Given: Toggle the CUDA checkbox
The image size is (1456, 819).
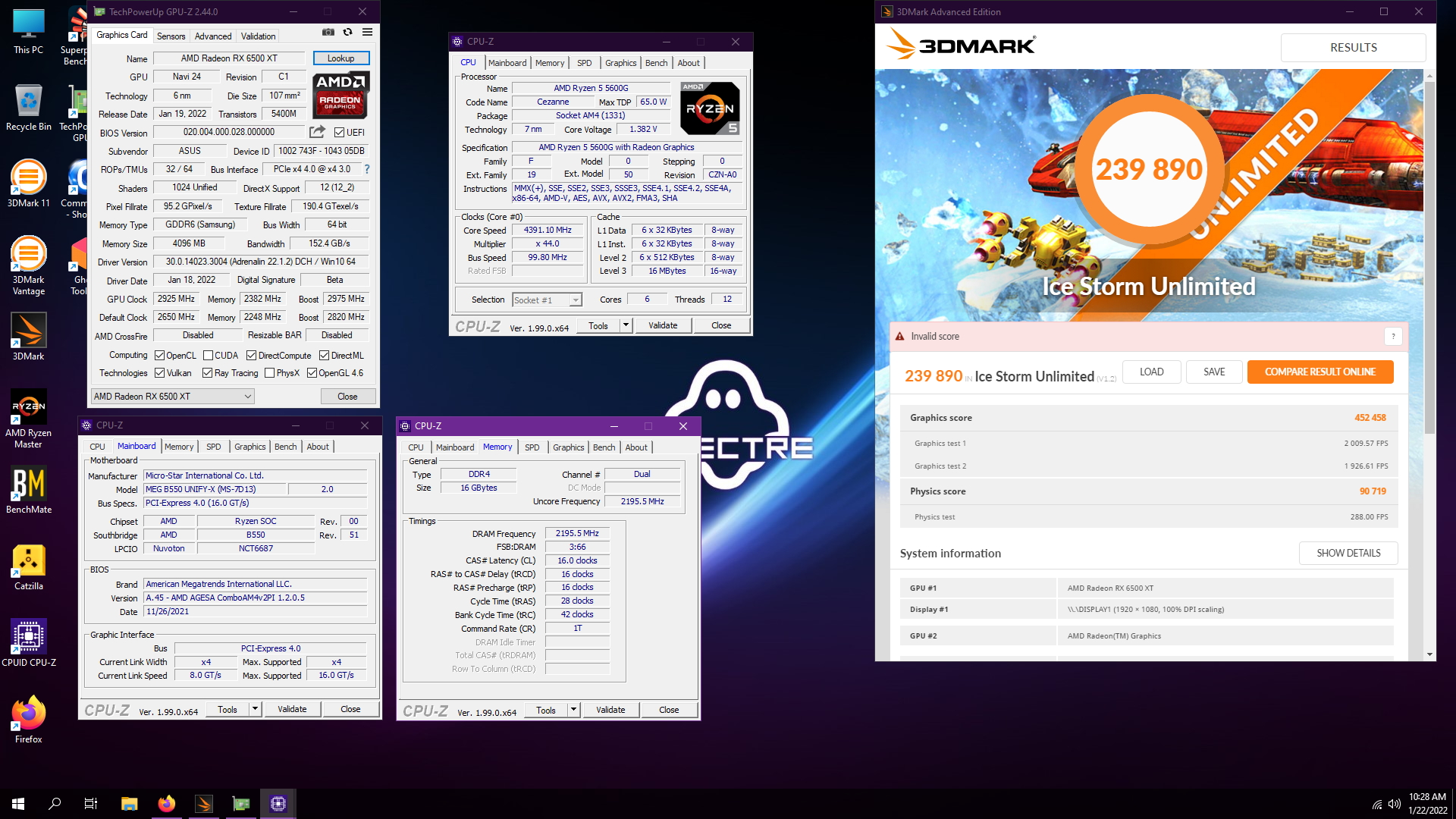Looking at the screenshot, I should [x=208, y=356].
